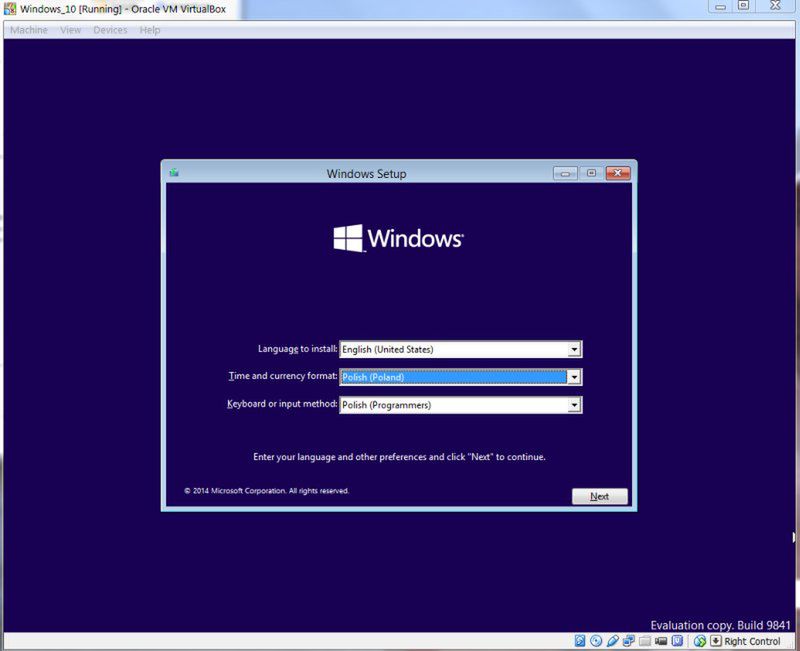This screenshot has width=800, height=651.
Task: Click the VirtualBox window title icon
Action: tap(9, 8)
